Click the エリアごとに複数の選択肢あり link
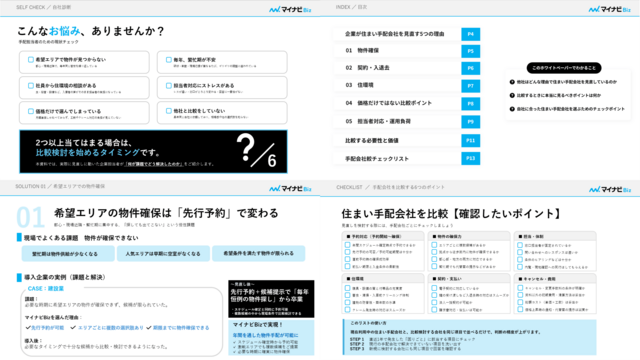640x360 pixels. click(111, 328)
